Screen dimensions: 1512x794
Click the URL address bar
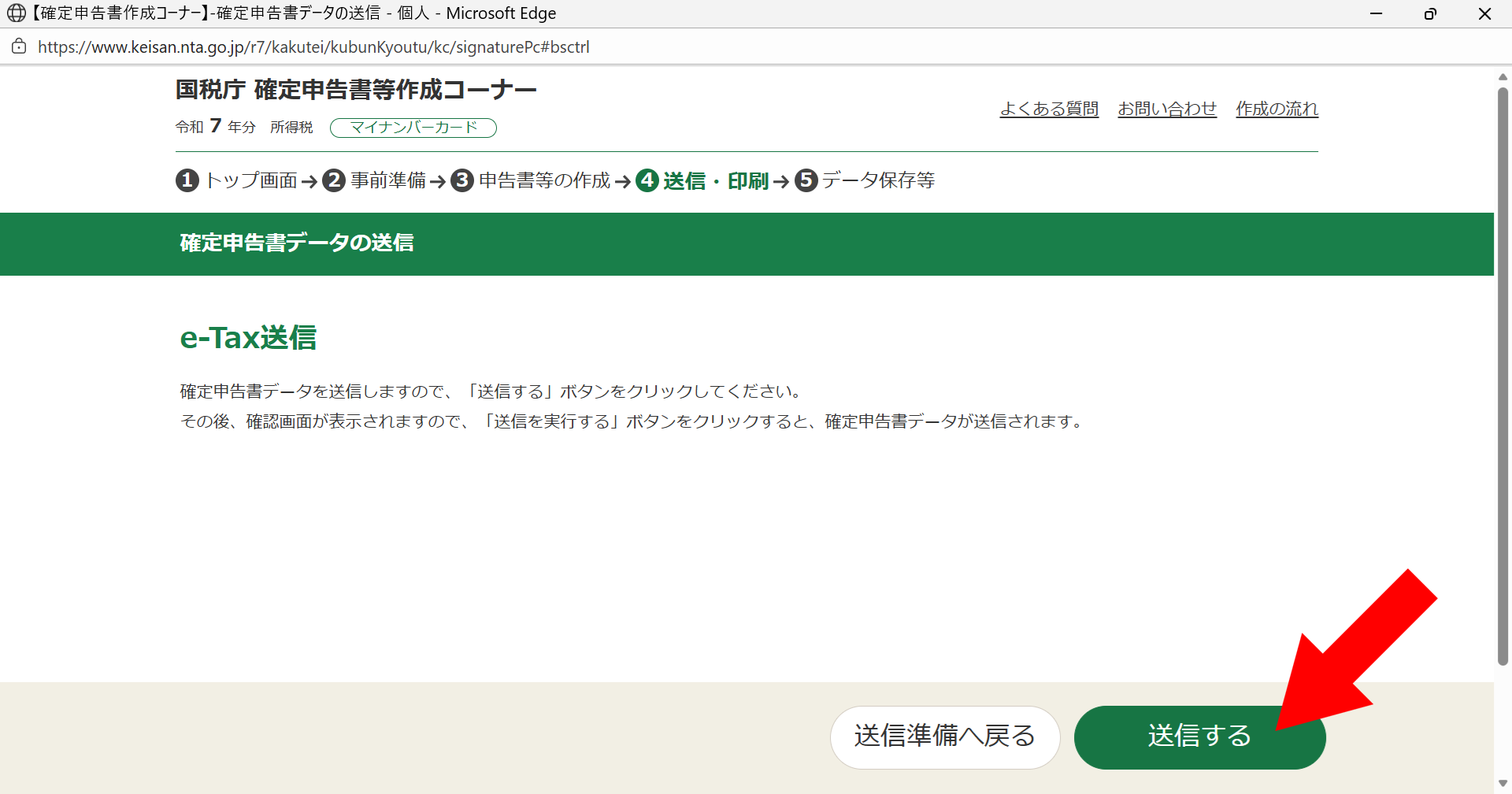pos(313,47)
